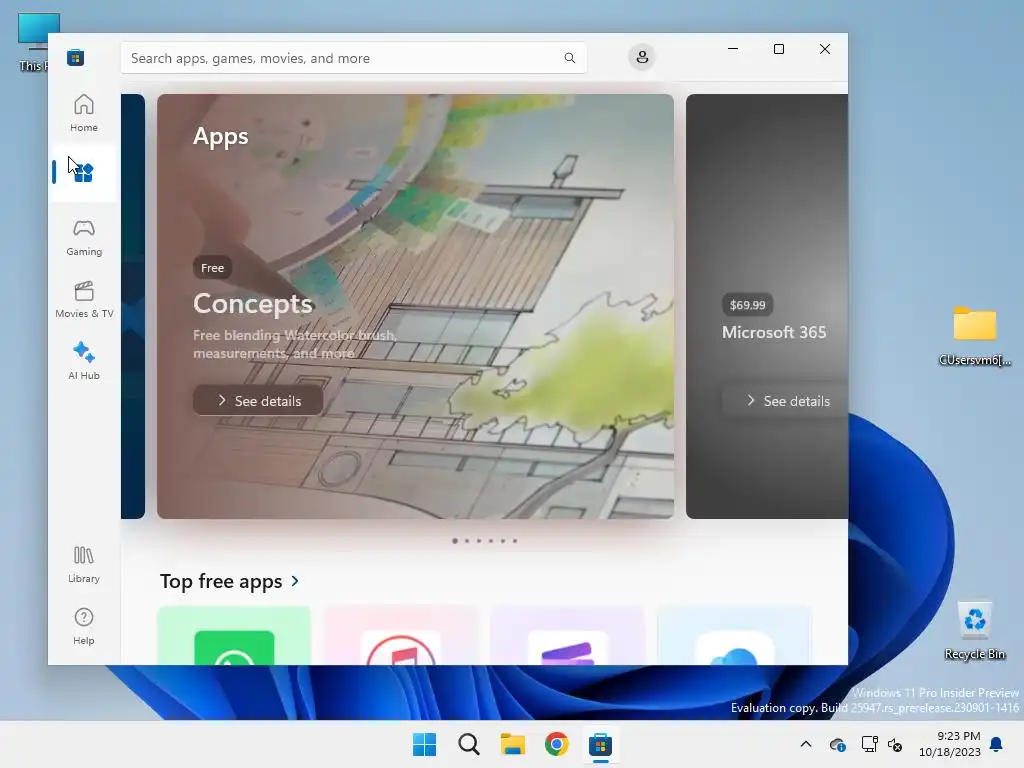Open the Gaming section
The image size is (1024, 768).
pos(84,237)
